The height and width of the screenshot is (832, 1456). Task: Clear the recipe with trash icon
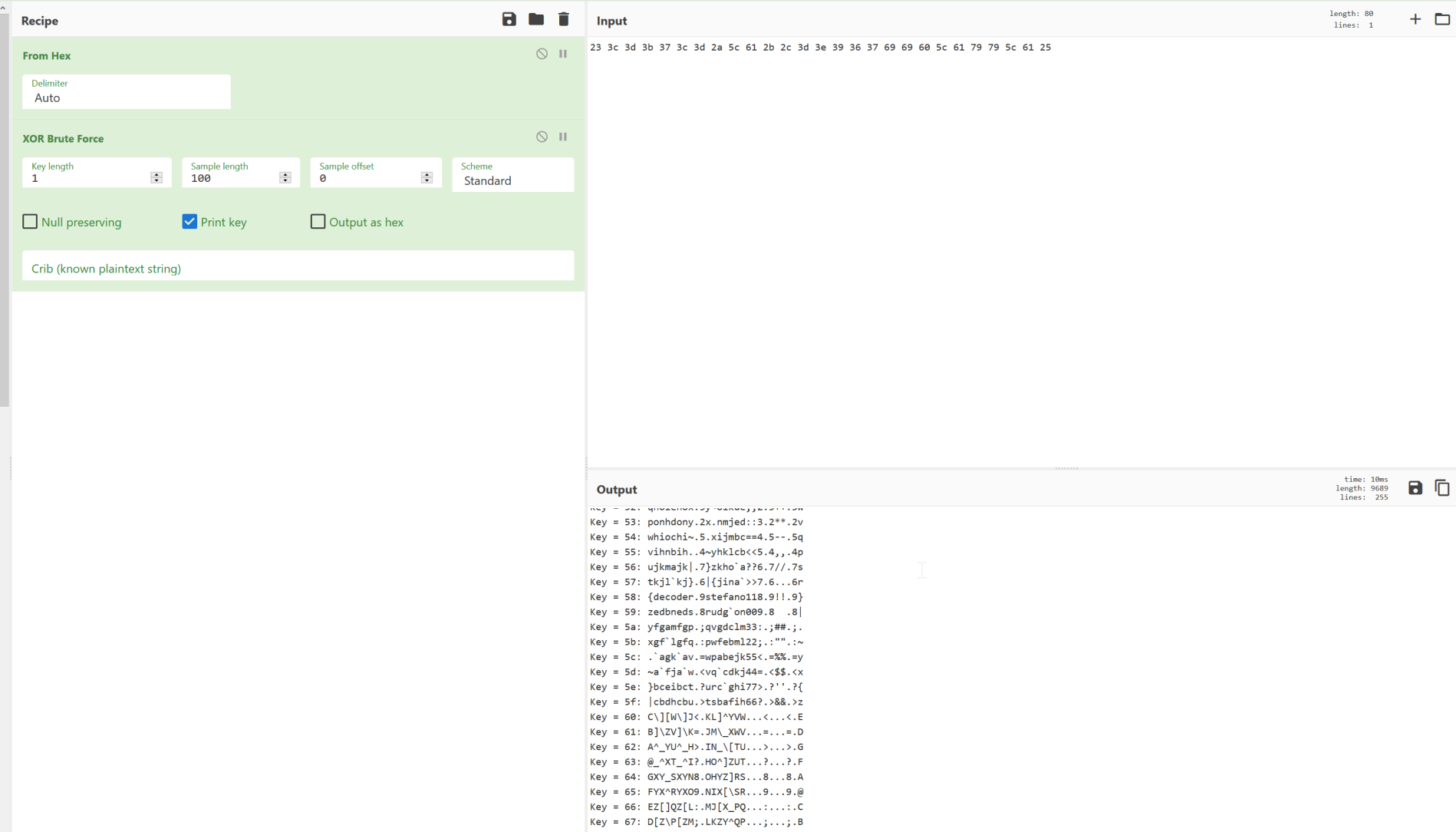tap(564, 19)
